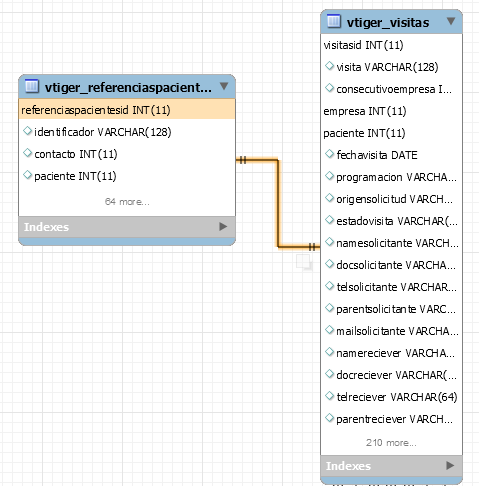Select the orange relationship line between tables
Viewport: 479px width, 487px height.
(278, 203)
